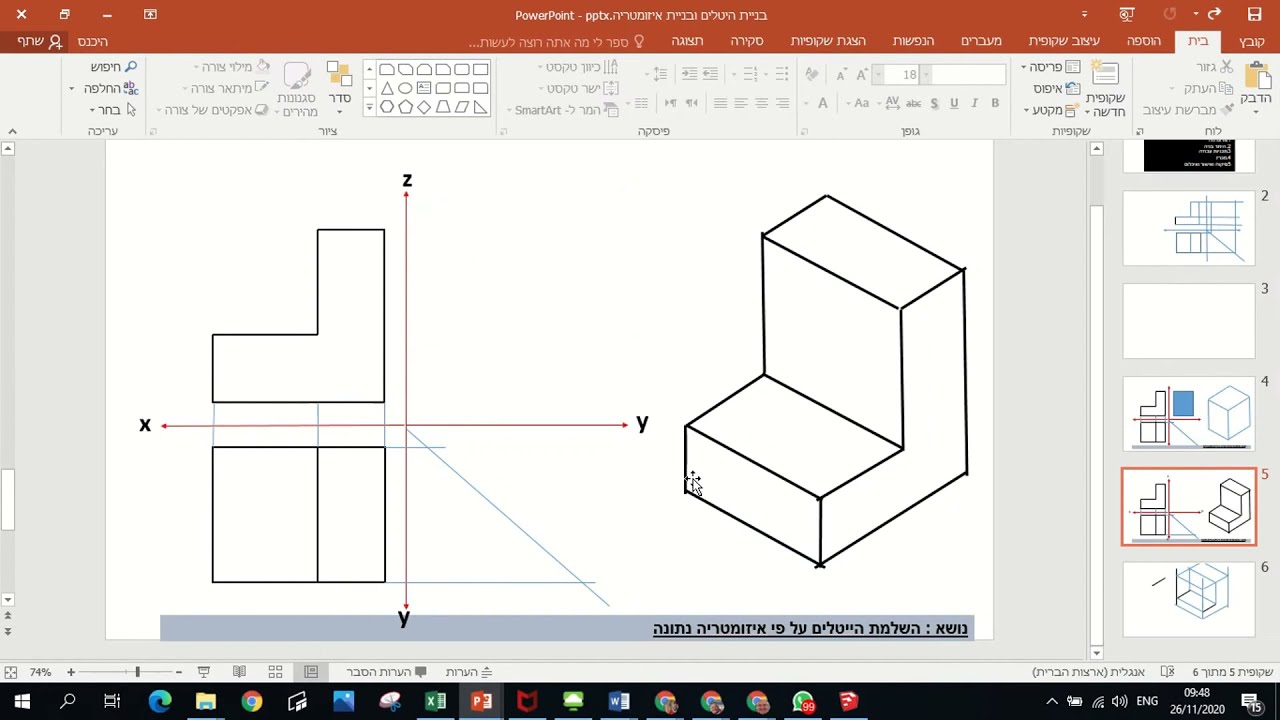Viewport: 1280px width, 720px height.
Task: Toggle Underline formatting button
Action: point(954,103)
